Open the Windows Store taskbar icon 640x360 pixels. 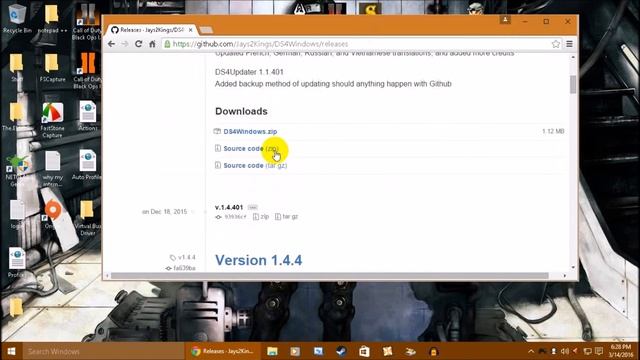click(x=364, y=351)
